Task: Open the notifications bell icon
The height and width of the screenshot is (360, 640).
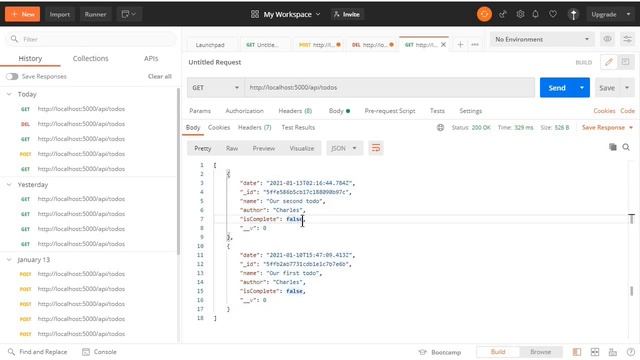Action: [536, 14]
